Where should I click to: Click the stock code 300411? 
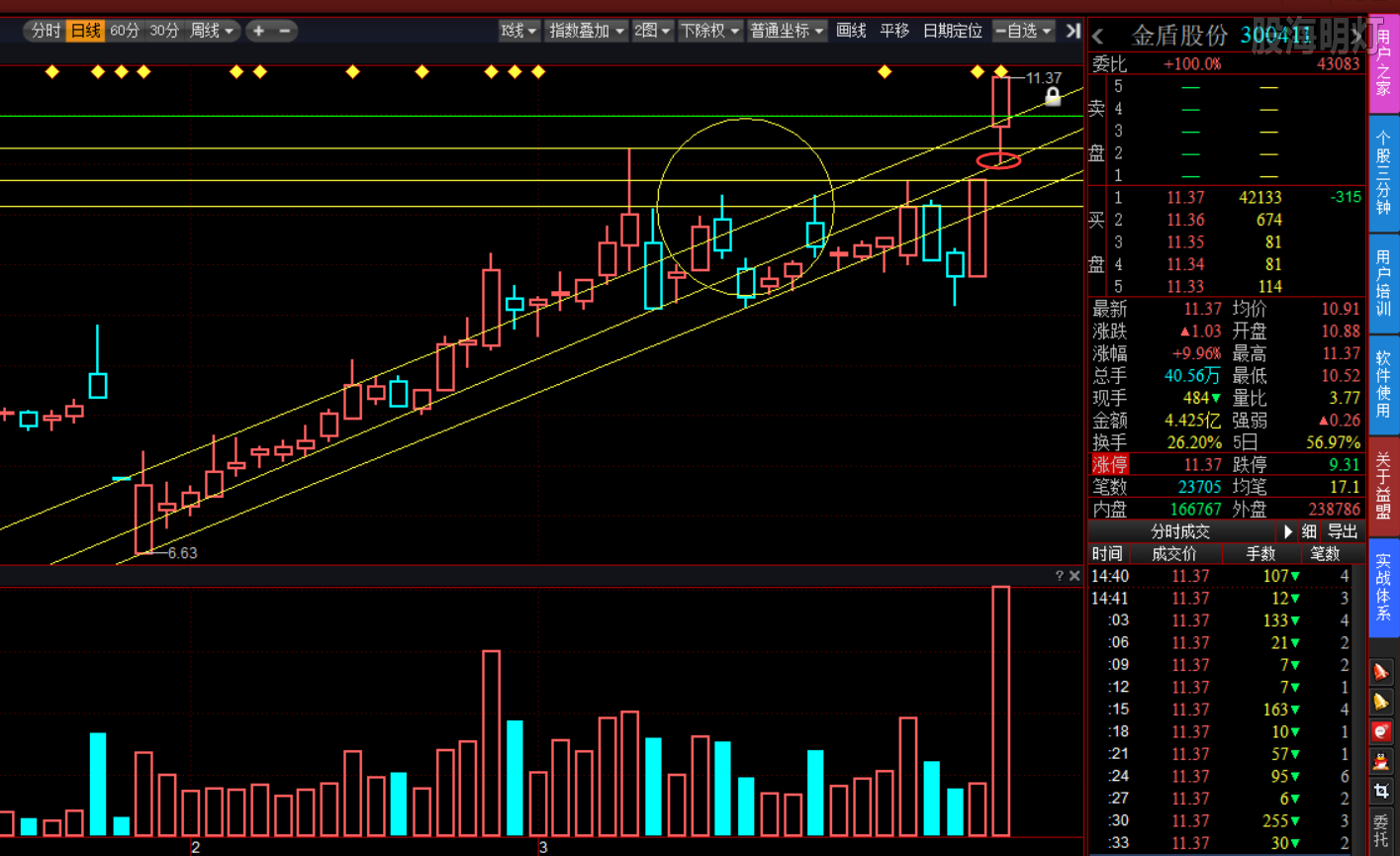(x=1276, y=37)
